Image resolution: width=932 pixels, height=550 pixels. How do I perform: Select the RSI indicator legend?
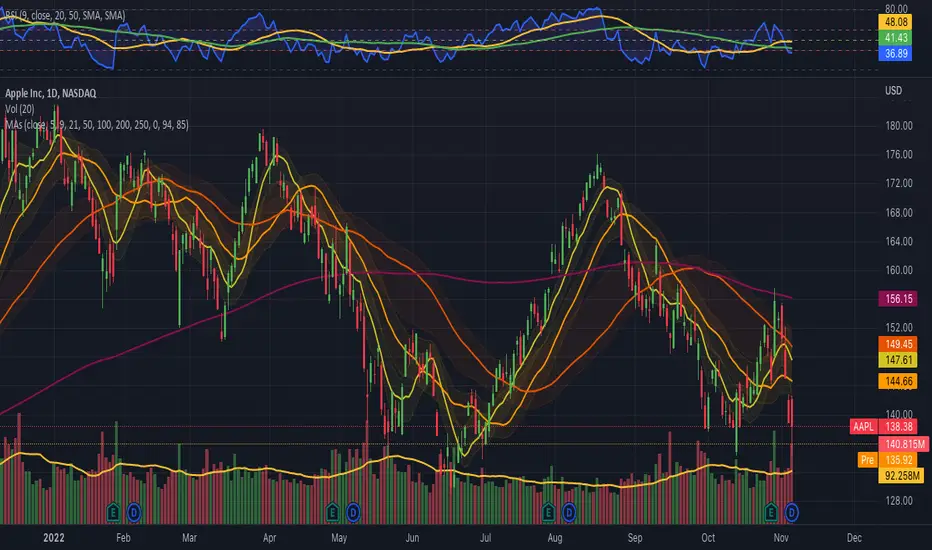point(65,15)
